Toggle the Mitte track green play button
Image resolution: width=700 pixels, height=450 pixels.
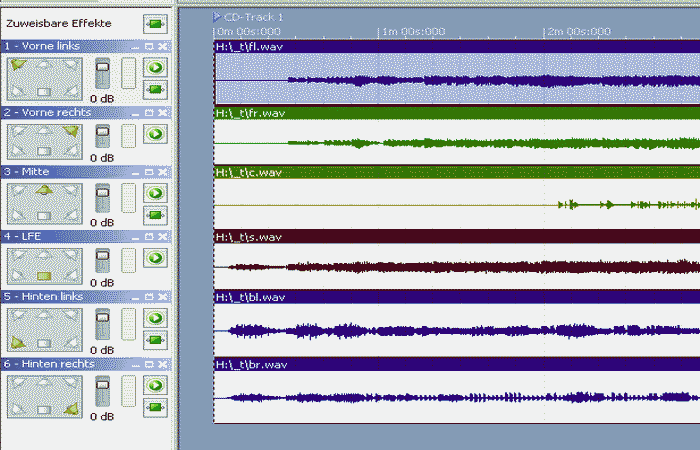click(x=155, y=193)
